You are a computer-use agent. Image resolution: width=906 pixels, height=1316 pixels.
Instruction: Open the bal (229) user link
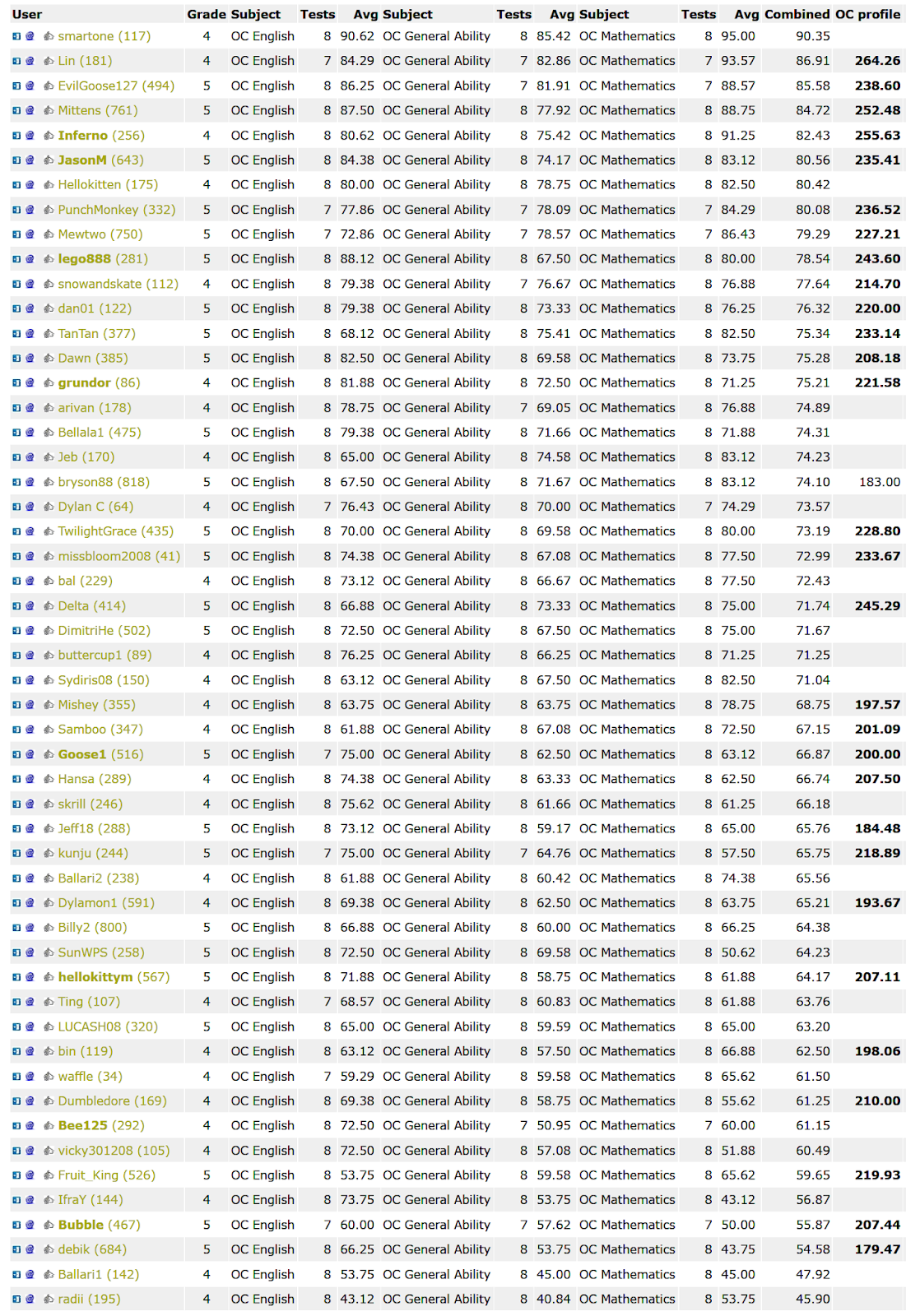(86, 581)
